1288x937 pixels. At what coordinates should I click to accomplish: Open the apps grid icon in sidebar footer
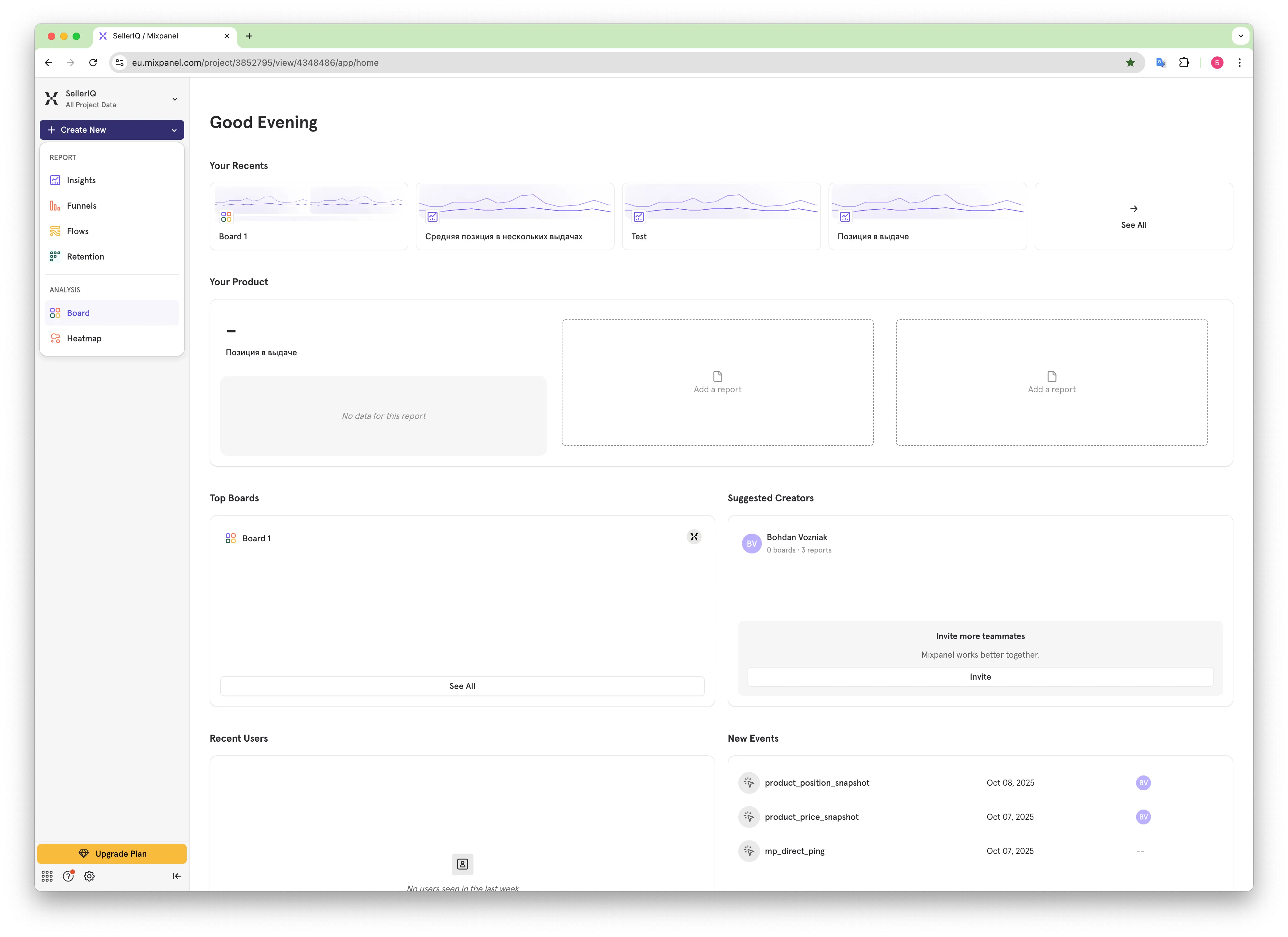click(x=47, y=876)
